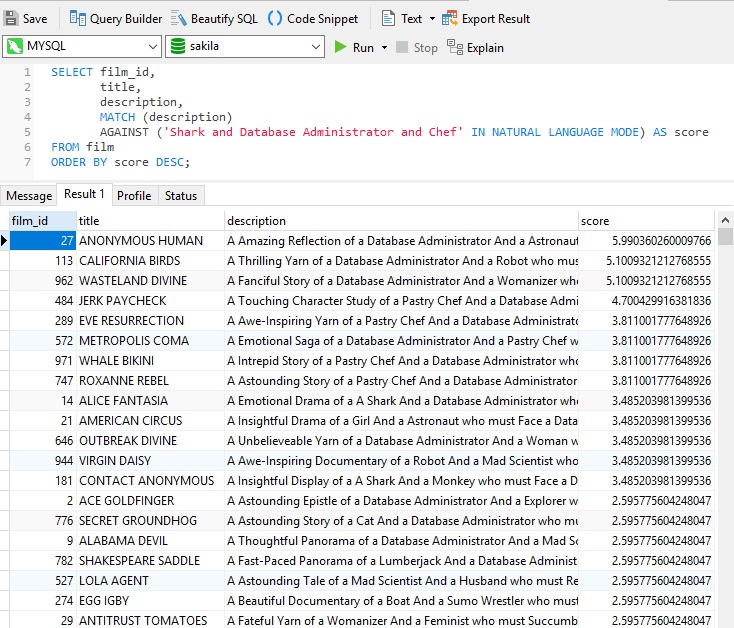Screen dimensions: 734x628
Task: Select the WASTELAND DIVINE title cell
Action: 150,281
